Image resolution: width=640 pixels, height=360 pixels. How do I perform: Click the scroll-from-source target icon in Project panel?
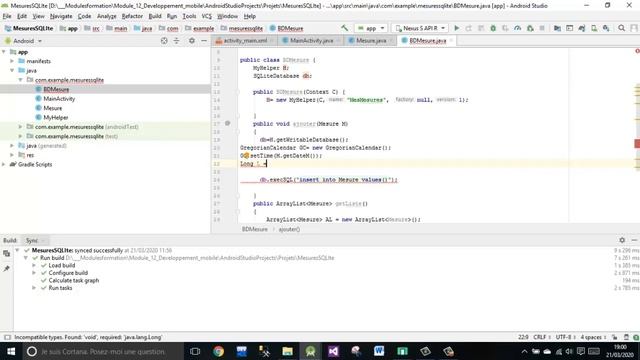pyautogui.click(x=164, y=41)
